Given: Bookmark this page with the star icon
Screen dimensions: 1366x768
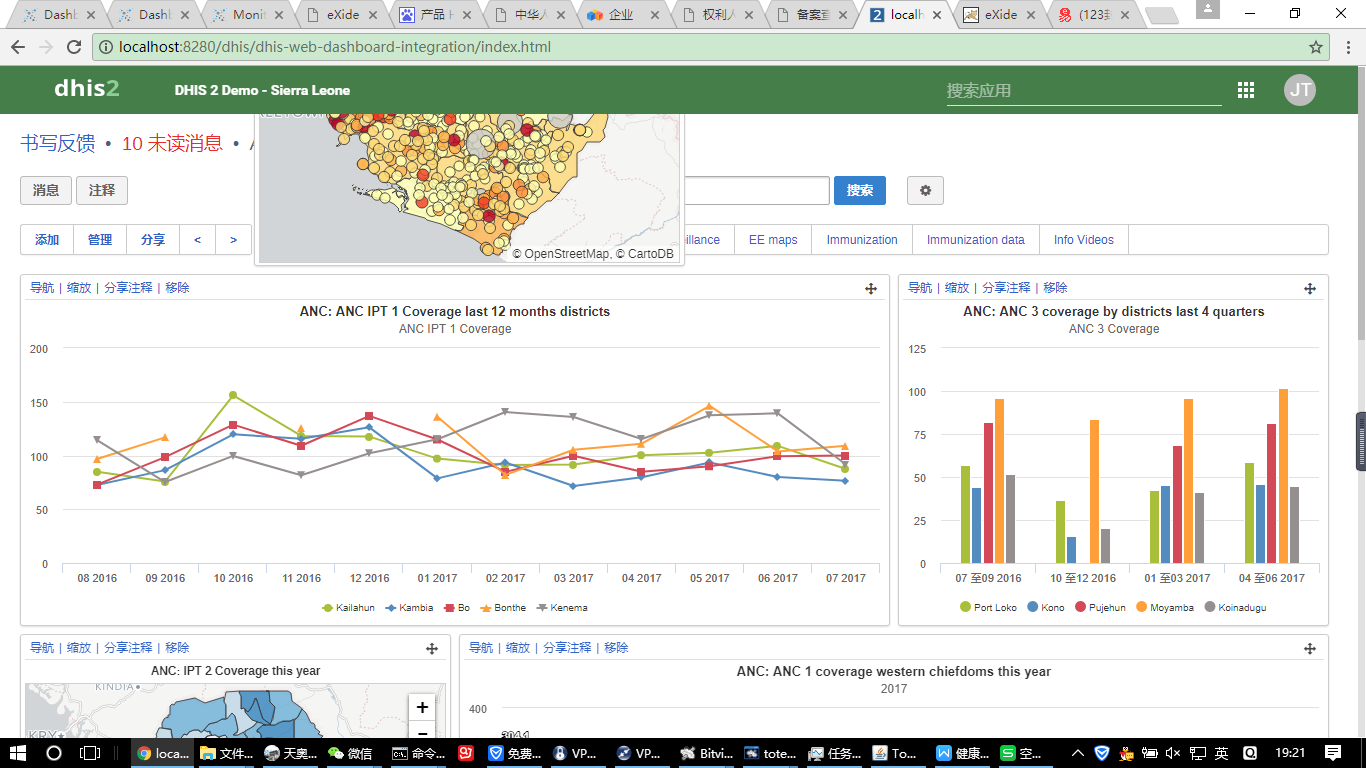Looking at the screenshot, I should coord(1316,47).
